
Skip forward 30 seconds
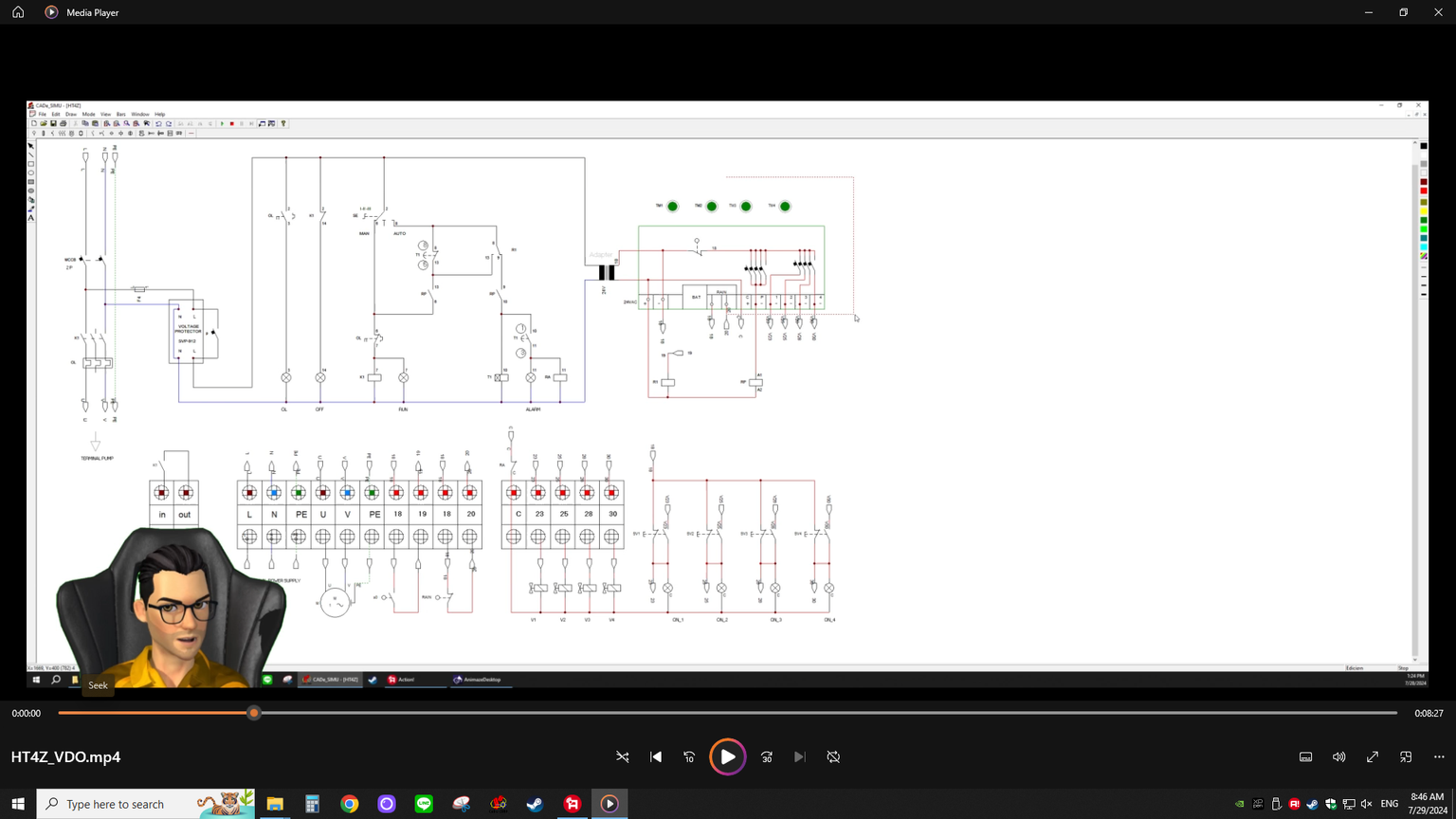767,757
